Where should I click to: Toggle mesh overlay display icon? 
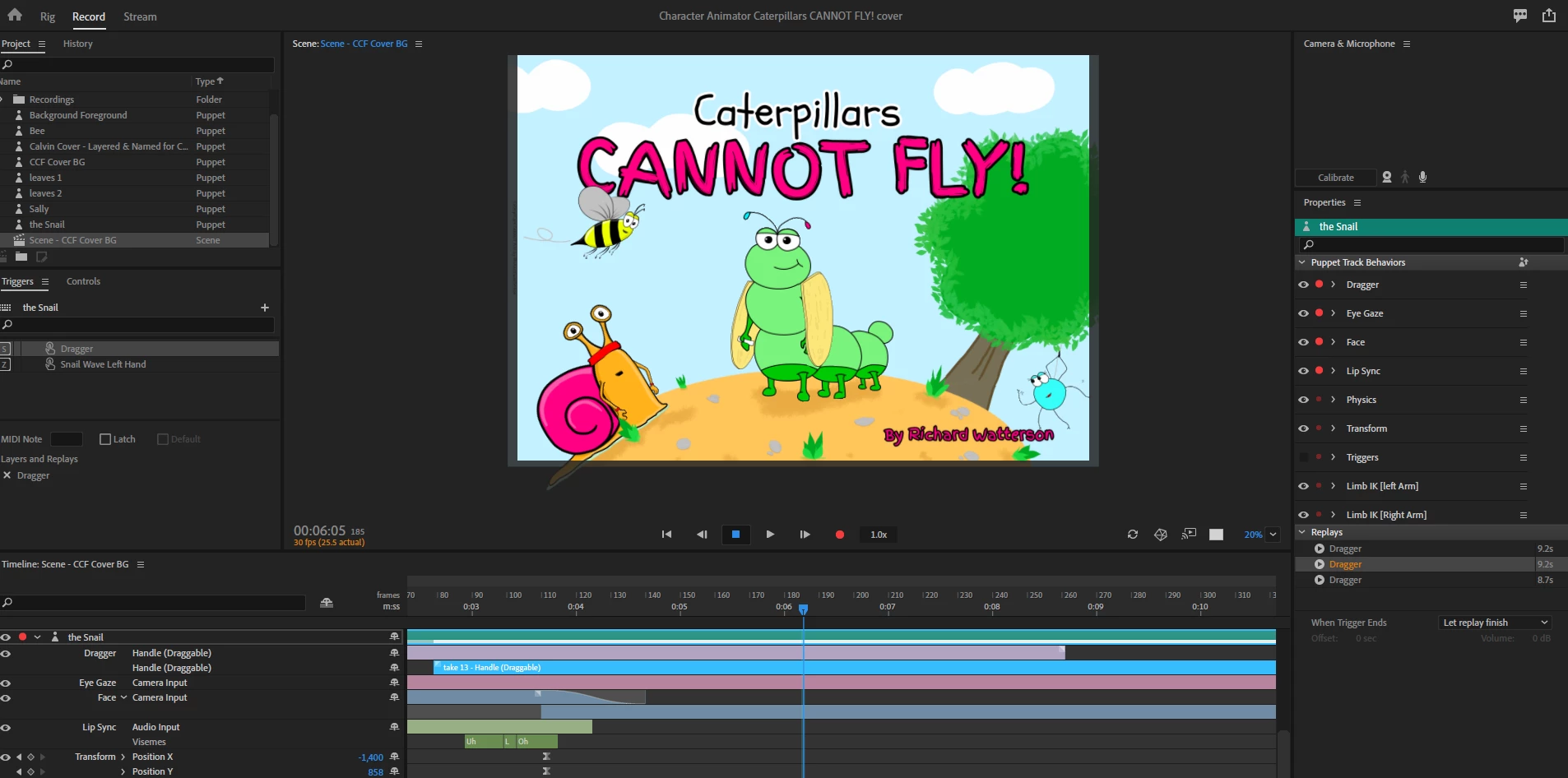[x=1161, y=535]
